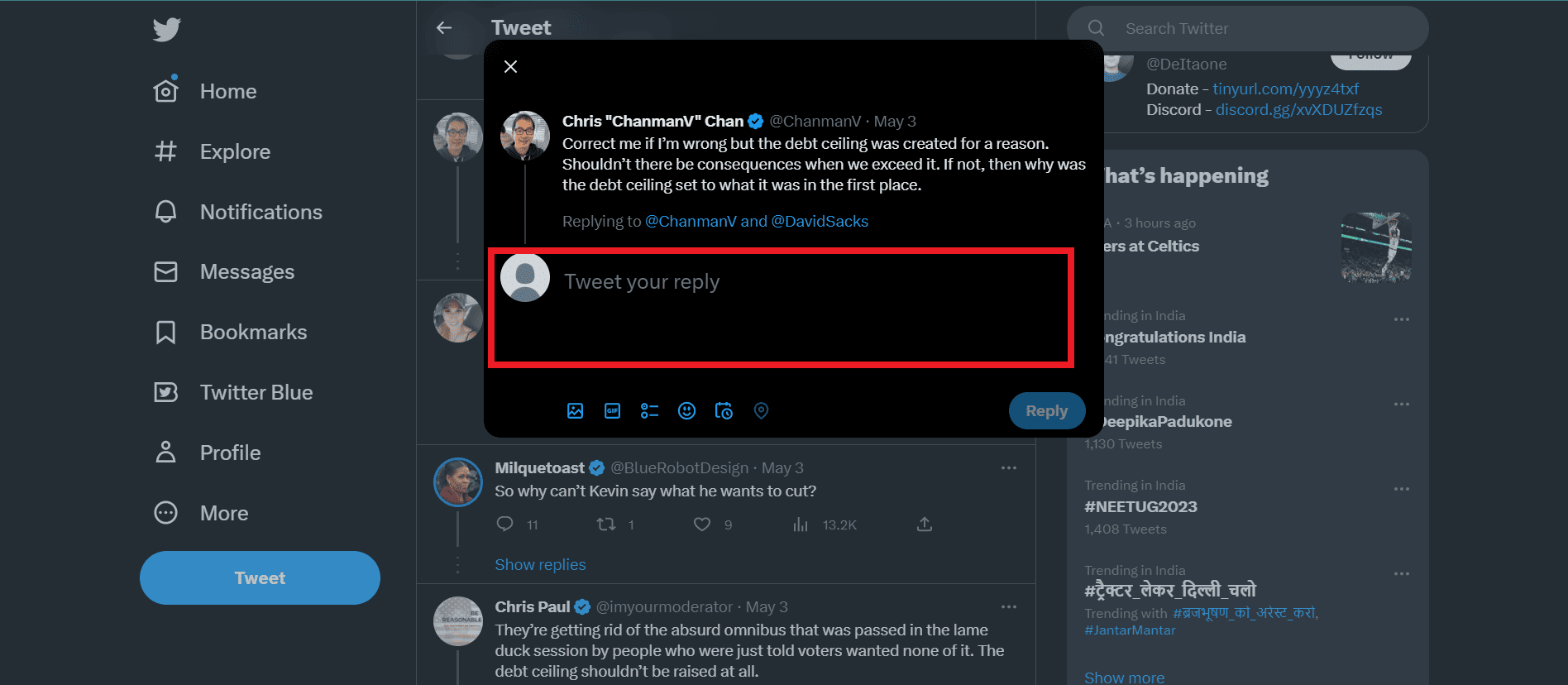This screenshot has height=685, width=1568.
Task: Select the GIF icon to add a GIF
Action: (x=612, y=410)
